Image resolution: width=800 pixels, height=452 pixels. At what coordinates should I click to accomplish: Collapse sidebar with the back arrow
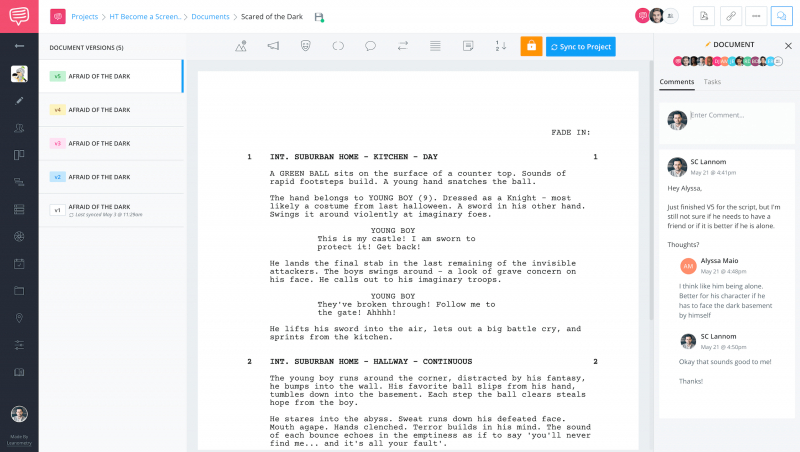19,46
